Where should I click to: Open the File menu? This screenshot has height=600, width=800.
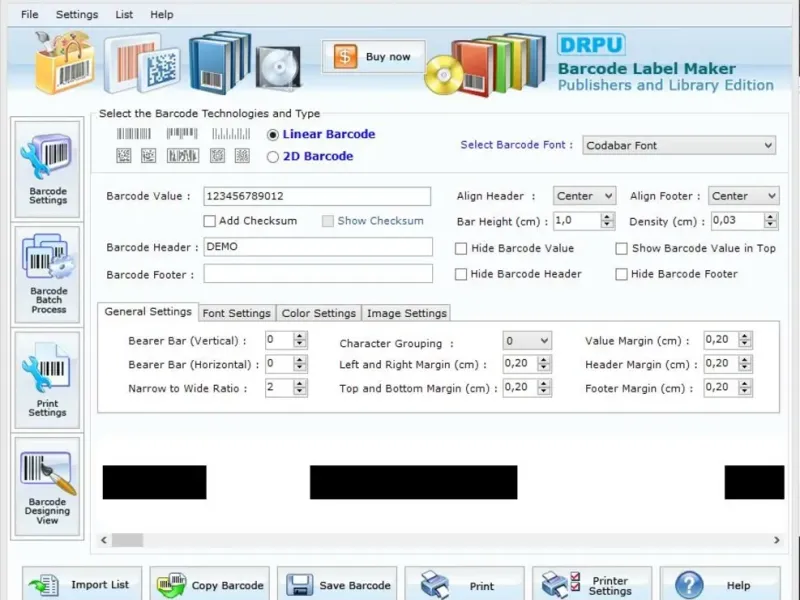(30, 14)
